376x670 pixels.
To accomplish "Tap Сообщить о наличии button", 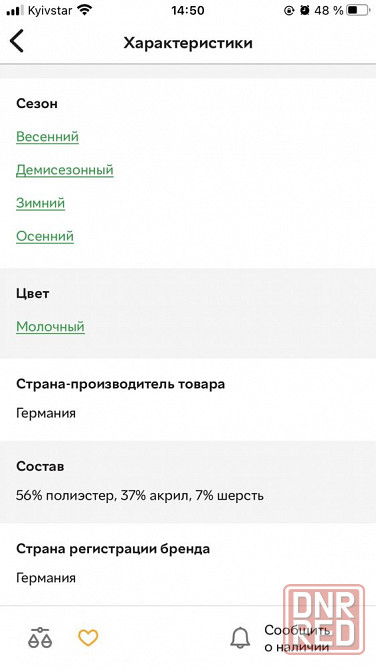I will pos(297,638).
